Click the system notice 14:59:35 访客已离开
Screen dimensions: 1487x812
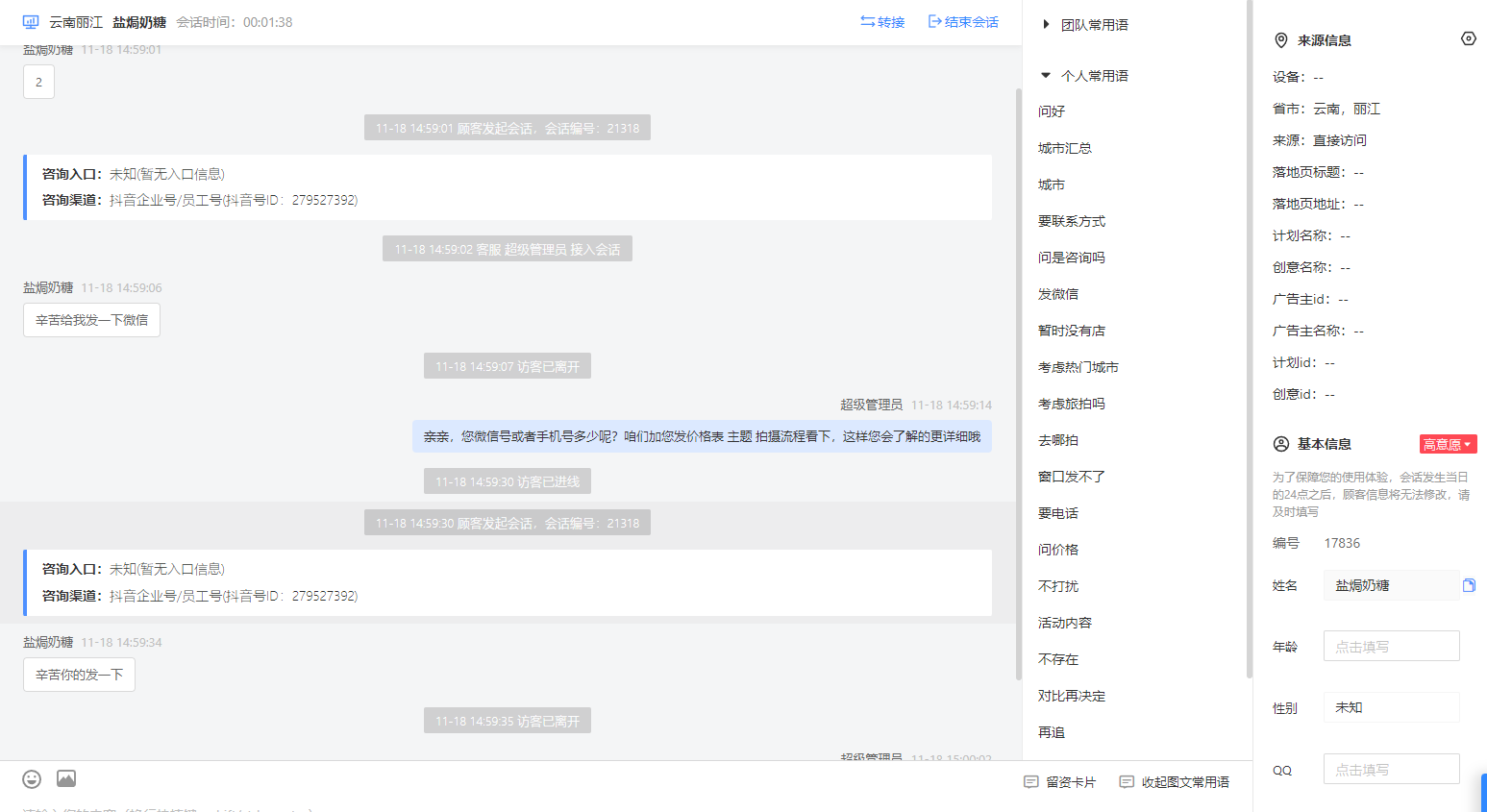508,721
